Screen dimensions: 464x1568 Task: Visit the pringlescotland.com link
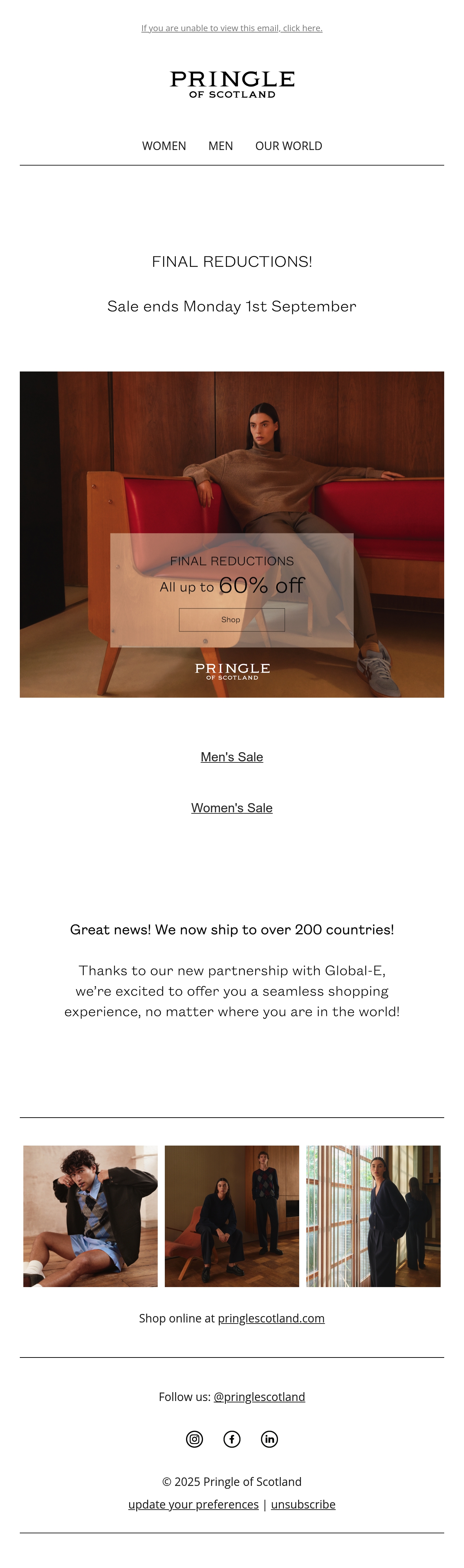pos(271,1319)
